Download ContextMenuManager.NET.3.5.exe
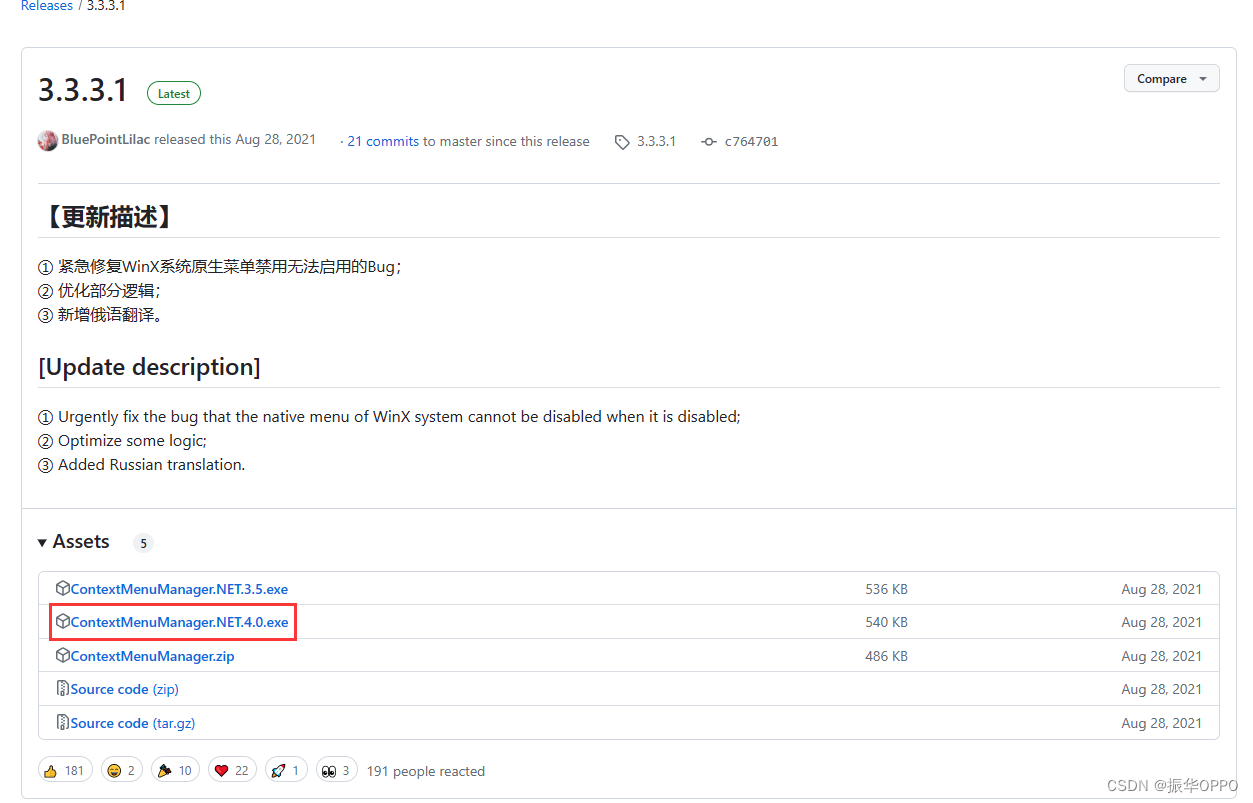This screenshot has height=803, width=1253. [x=179, y=590]
